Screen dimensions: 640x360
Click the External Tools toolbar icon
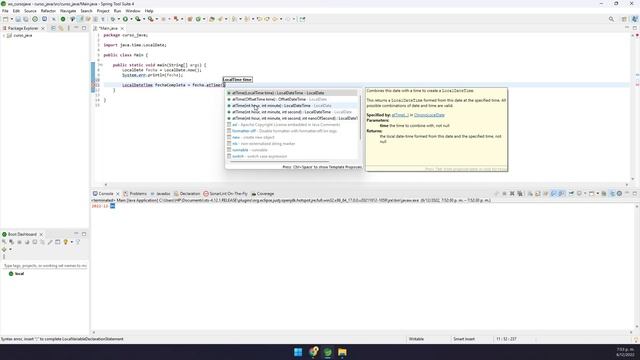pos(151,19)
